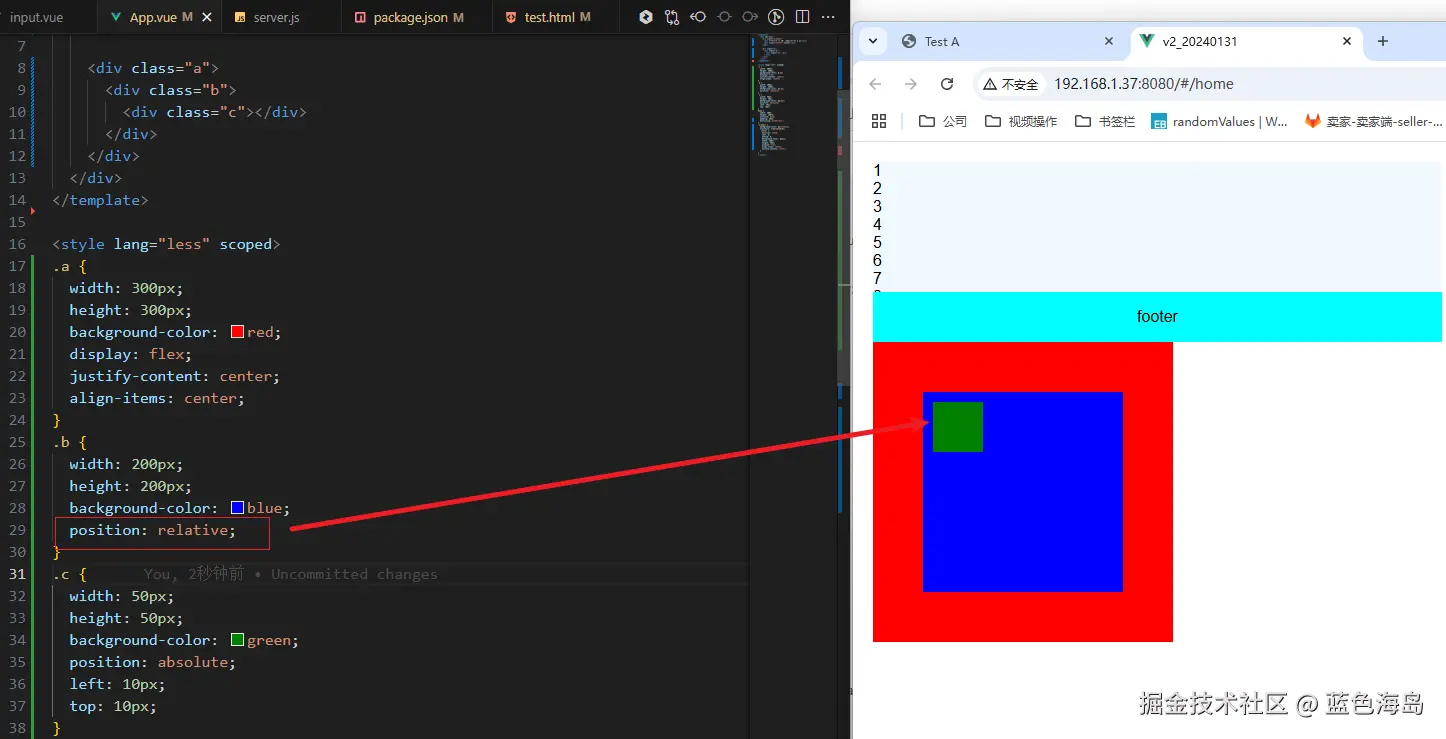Screen dimensions: 1446x739
Task: Select the App.vue editor tab
Action: pyautogui.click(x=160, y=18)
